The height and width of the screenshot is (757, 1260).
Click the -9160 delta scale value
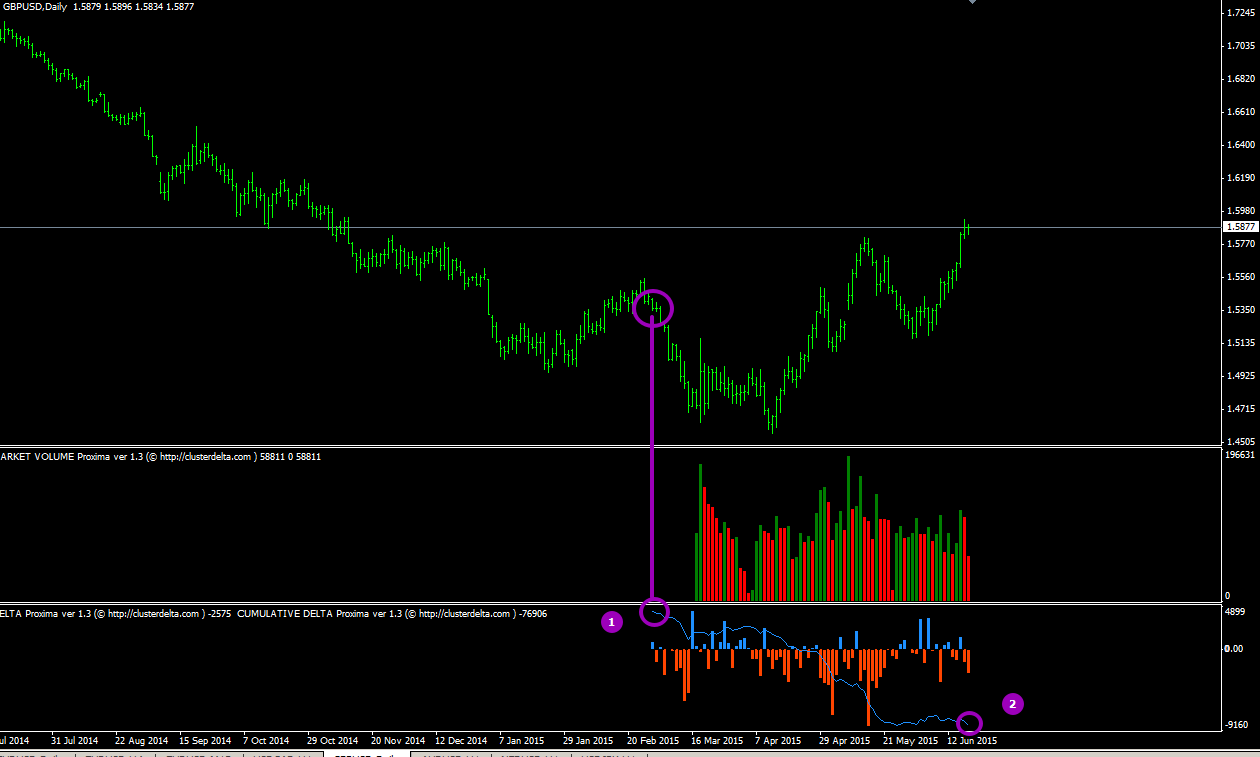(x=1235, y=724)
